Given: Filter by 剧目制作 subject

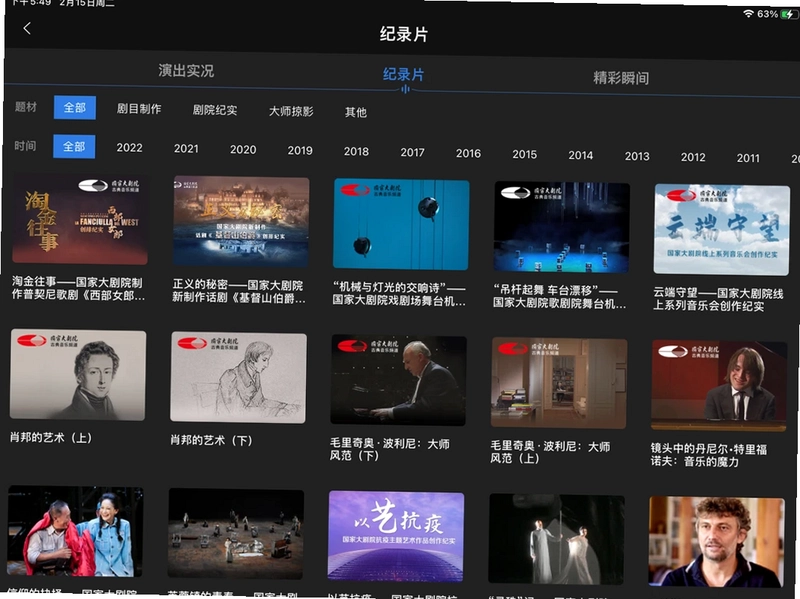Looking at the screenshot, I should tap(139, 109).
